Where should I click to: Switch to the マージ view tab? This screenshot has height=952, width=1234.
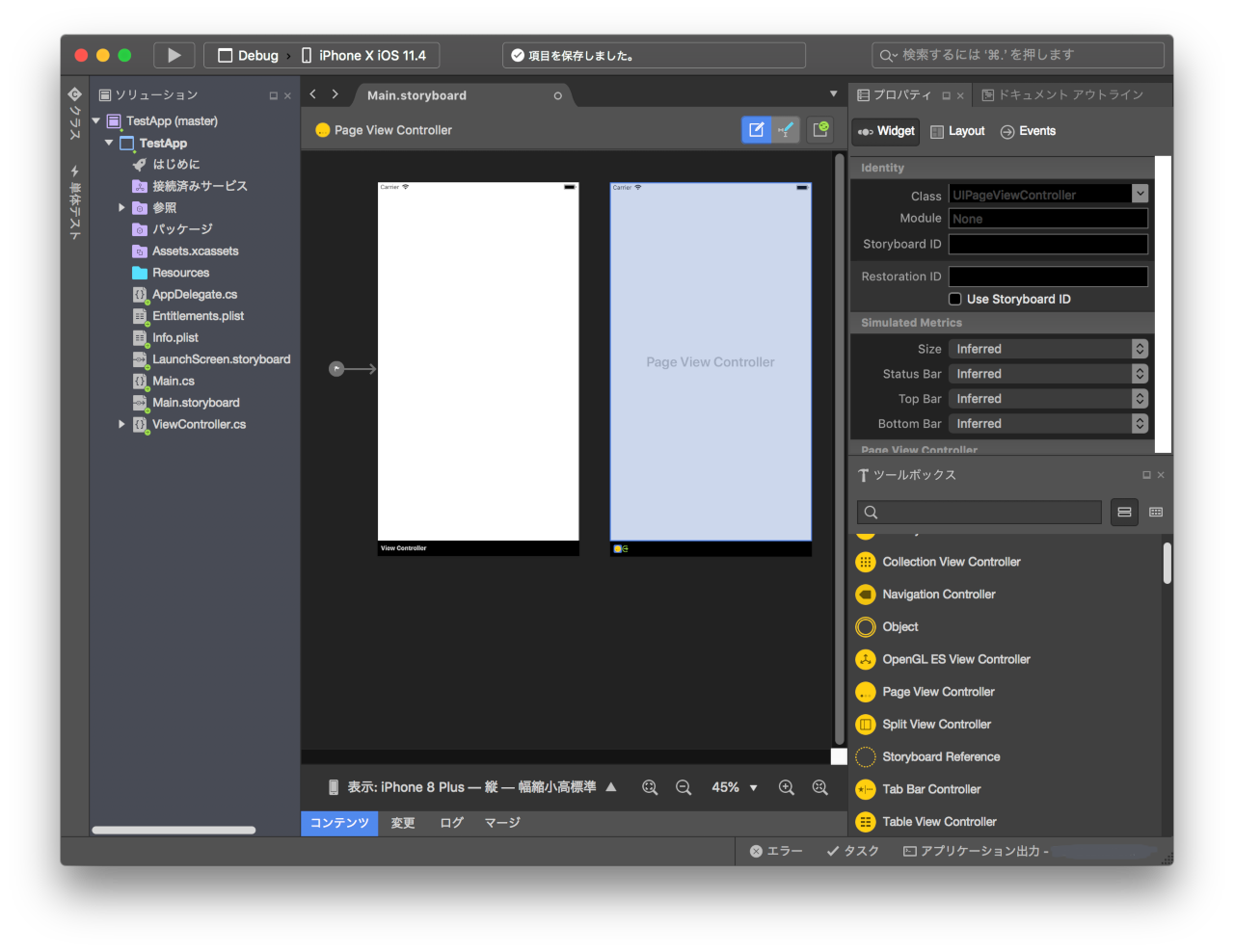pyautogui.click(x=502, y=823)
